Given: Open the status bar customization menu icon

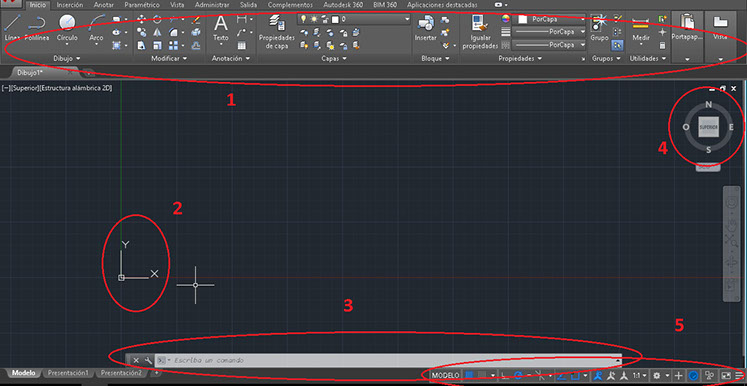Looking at the screenshot, I should pyautogui.click(x=739, y=376).
